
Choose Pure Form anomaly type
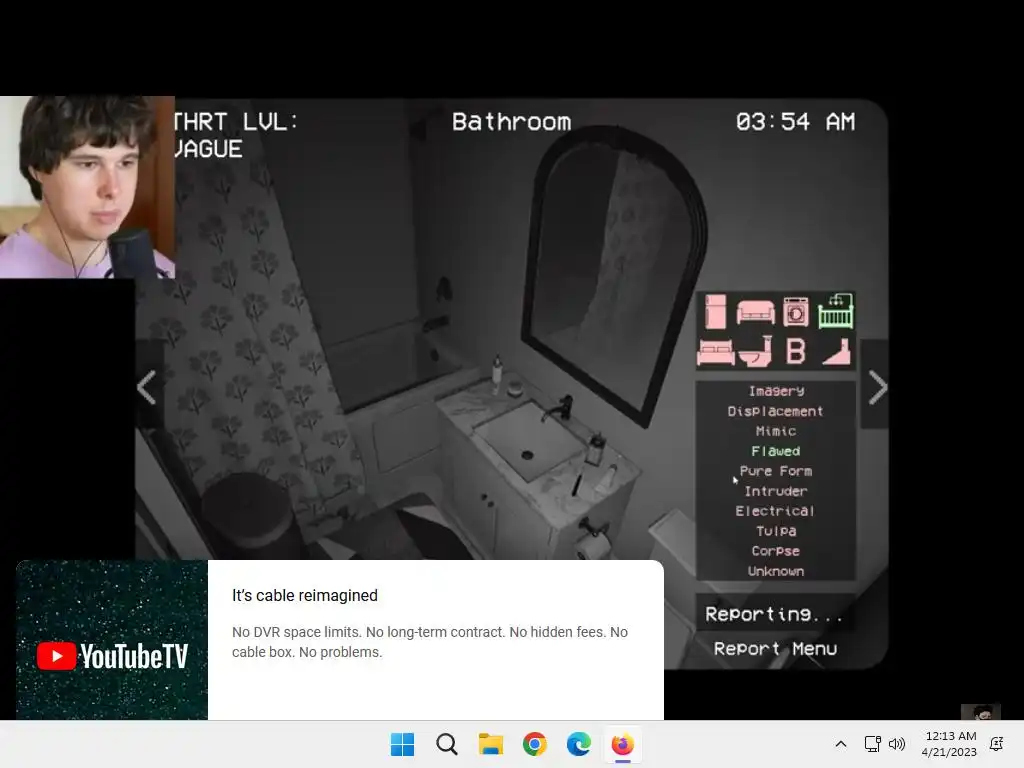[776, 471]
